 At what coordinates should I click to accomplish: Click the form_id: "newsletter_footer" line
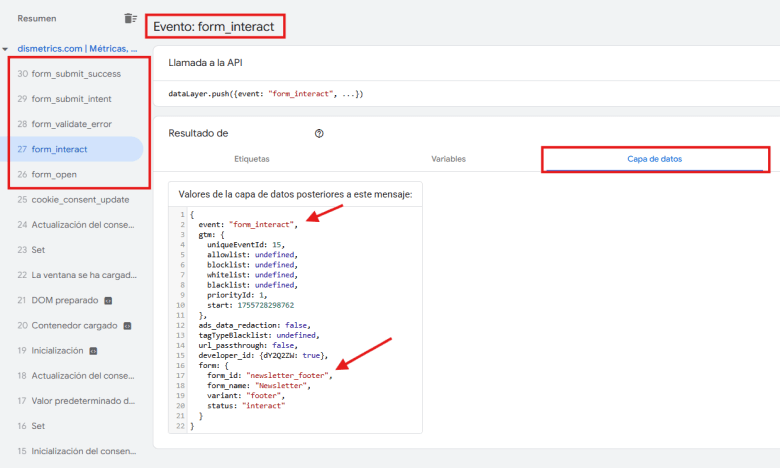pos(270,375)
